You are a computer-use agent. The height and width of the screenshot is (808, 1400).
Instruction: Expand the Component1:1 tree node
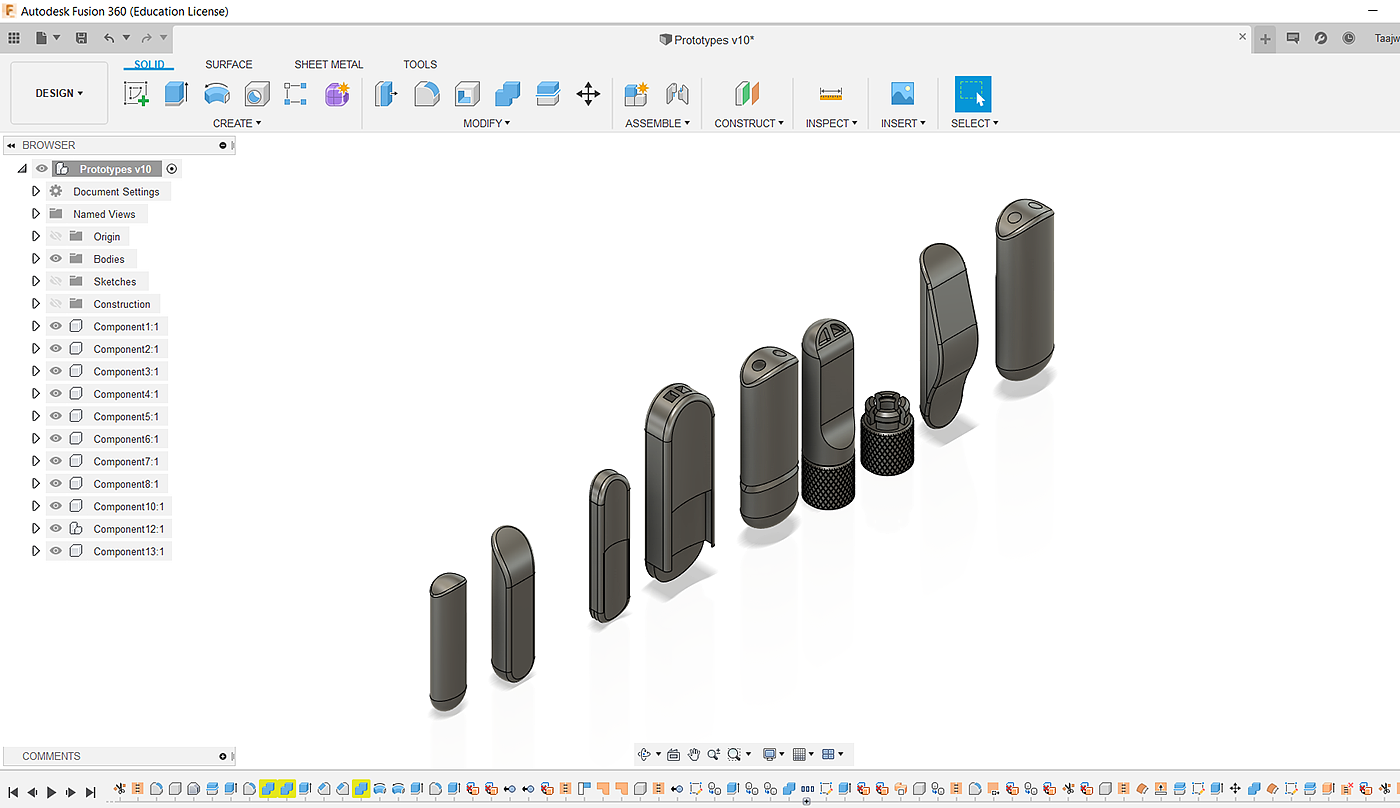tap(36, 326)
